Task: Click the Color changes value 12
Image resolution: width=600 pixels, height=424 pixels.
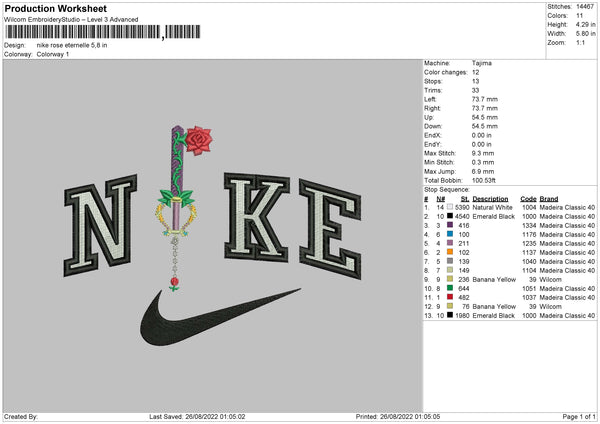Action: tap(475, 72)
